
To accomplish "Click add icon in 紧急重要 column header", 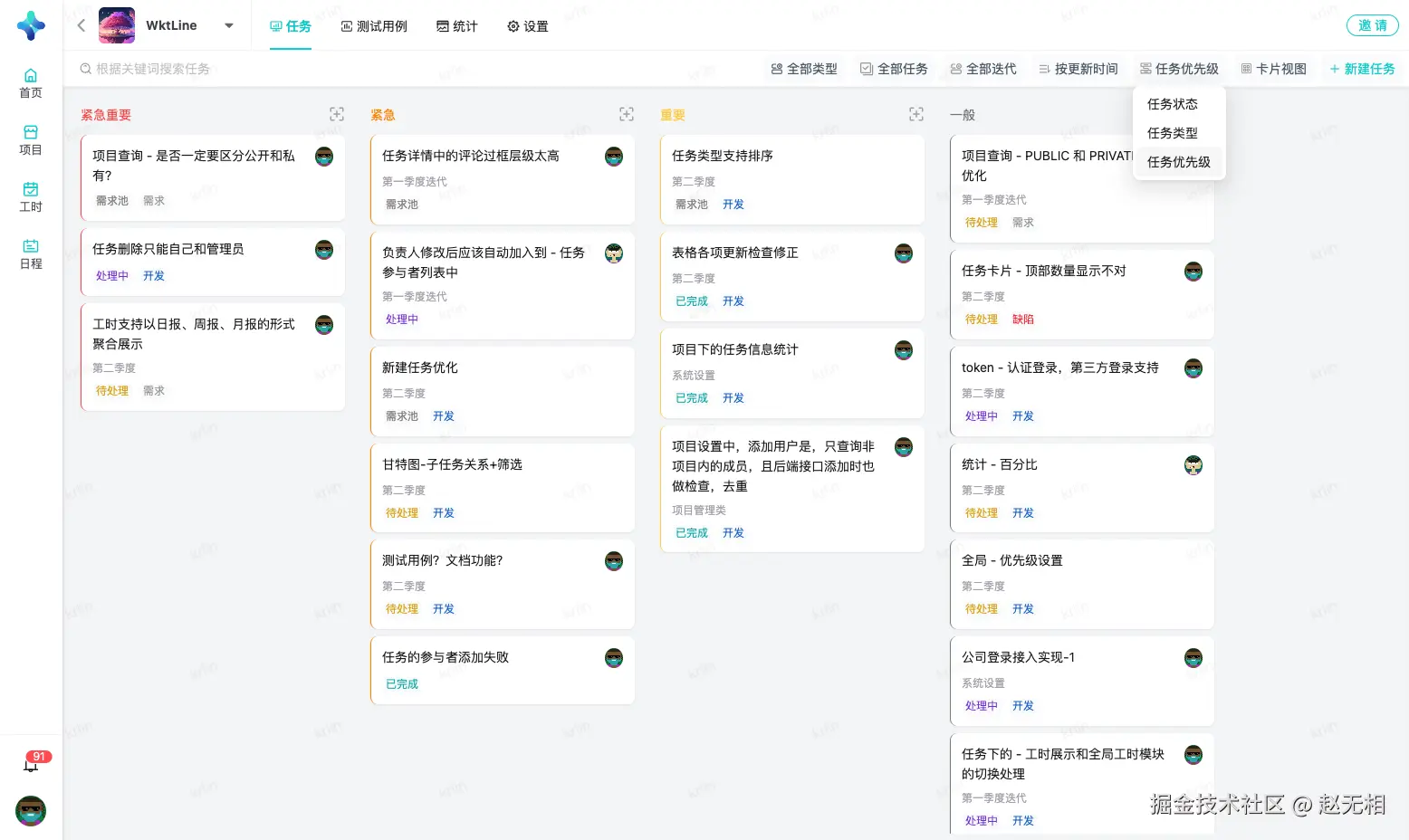I will click(x=337, y=114).
